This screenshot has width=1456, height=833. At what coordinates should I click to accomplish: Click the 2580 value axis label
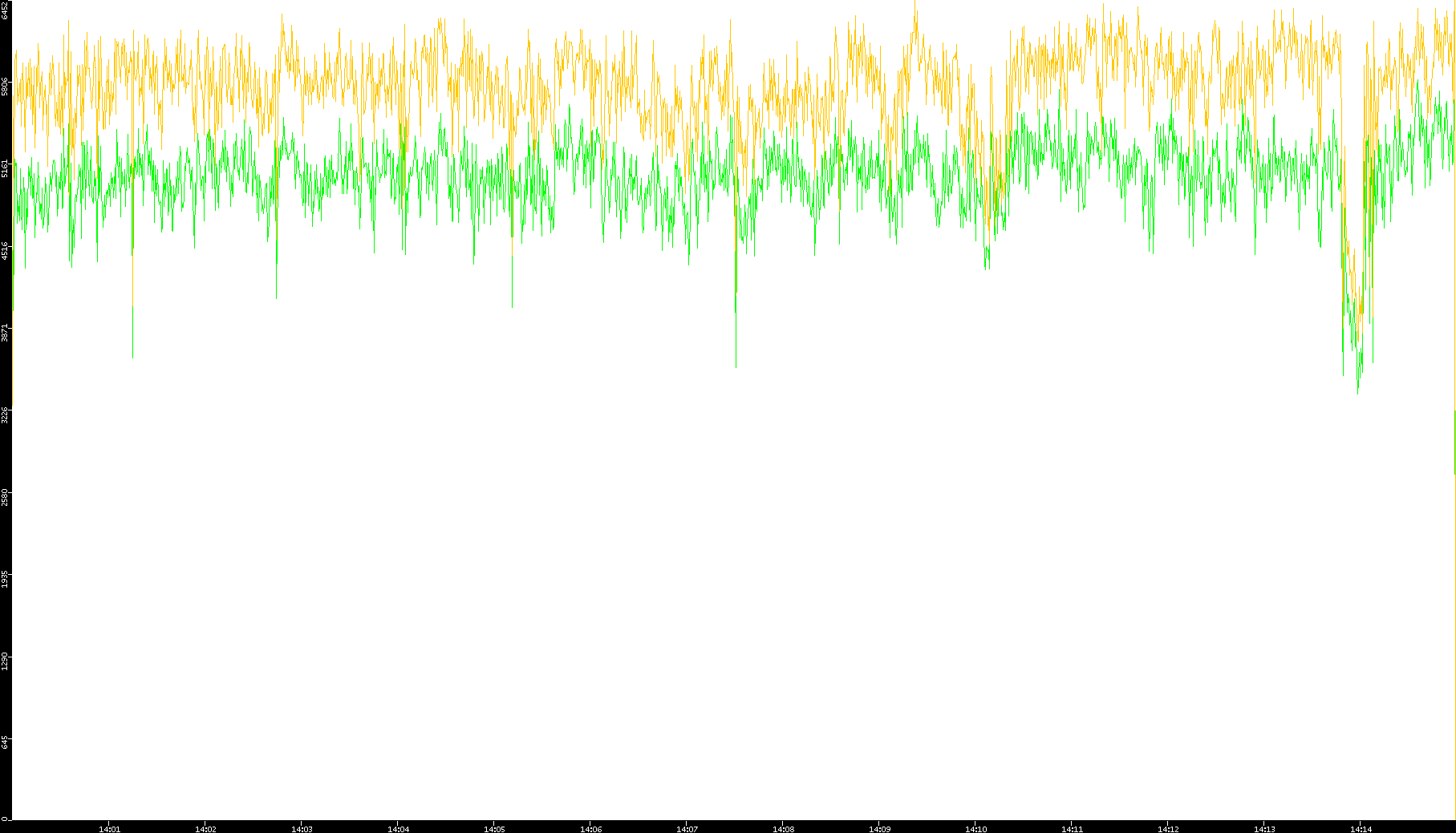(5, 497)
